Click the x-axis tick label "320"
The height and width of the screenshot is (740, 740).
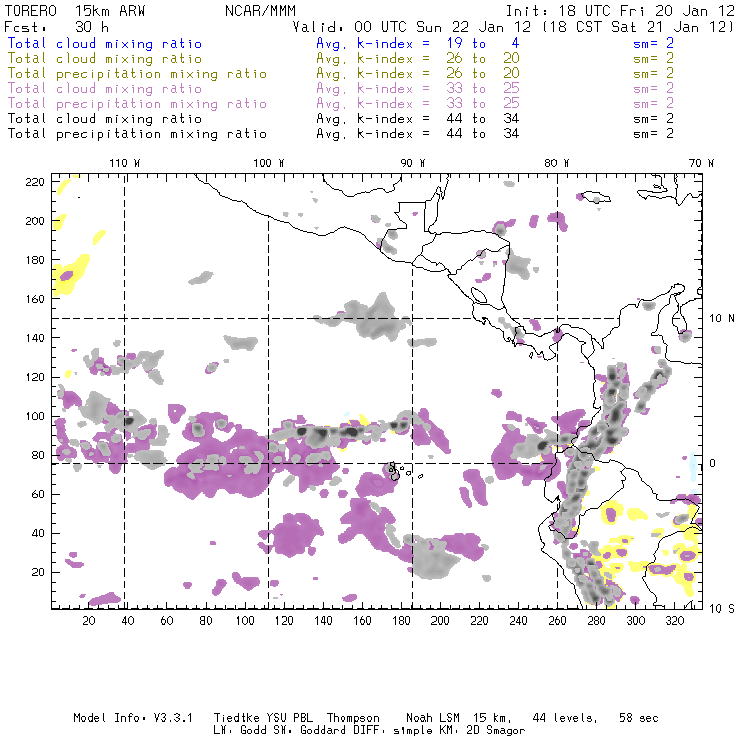click(674, 621)
